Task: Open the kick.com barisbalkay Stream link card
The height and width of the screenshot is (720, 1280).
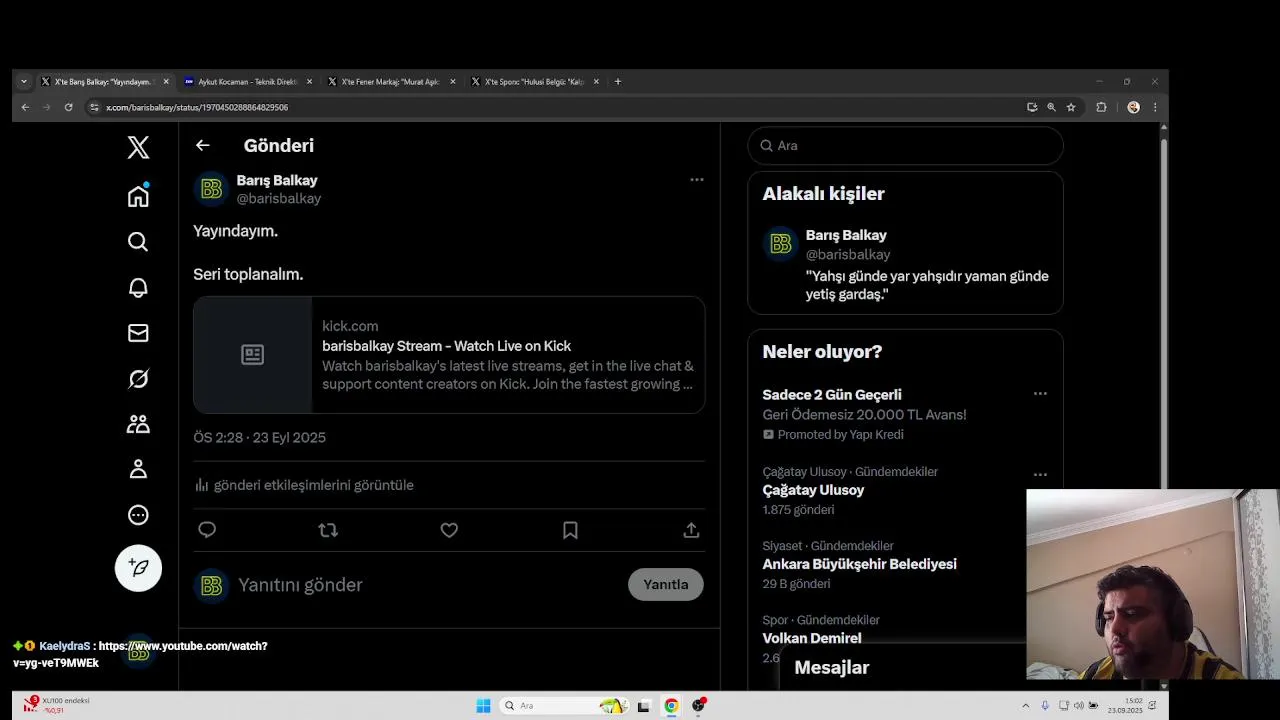Action: point(449,355)
